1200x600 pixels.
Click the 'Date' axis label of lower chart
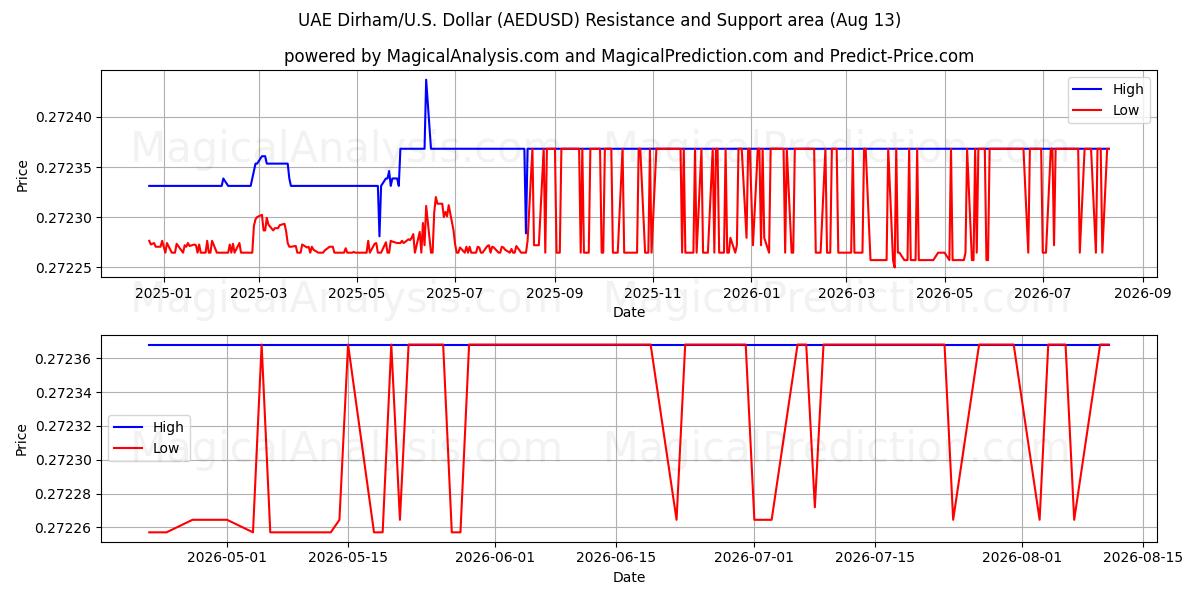(629, 577)
